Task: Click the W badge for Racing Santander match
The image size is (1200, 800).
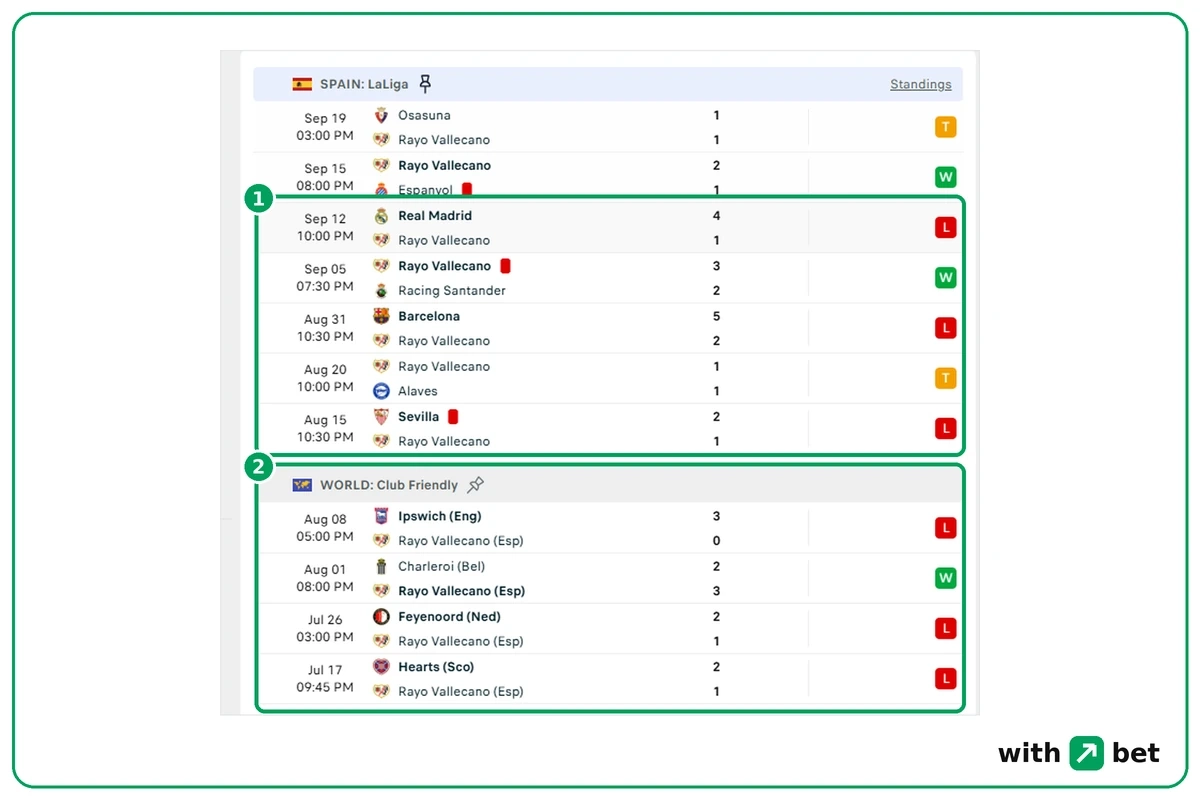Action: point(945,278)
